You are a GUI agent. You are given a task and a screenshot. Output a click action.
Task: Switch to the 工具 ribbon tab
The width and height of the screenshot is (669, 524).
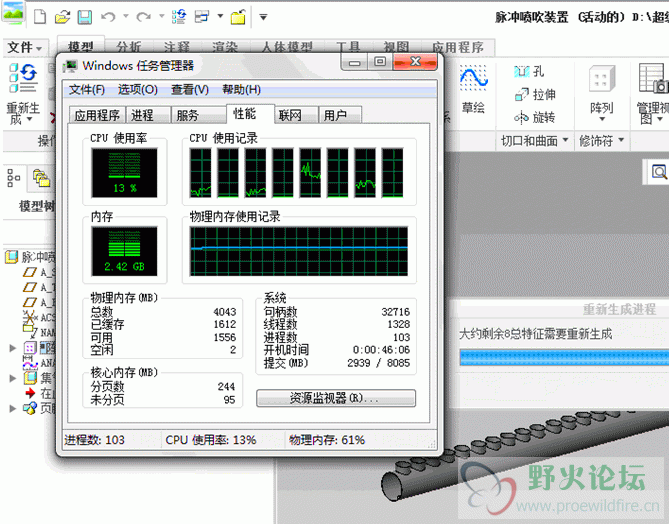point(348,47)
